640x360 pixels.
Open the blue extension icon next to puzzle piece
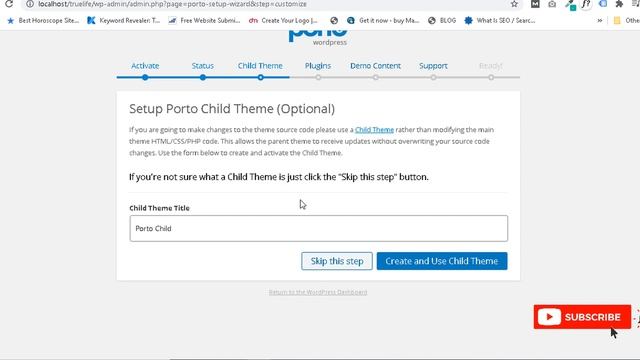pos(603,4)
